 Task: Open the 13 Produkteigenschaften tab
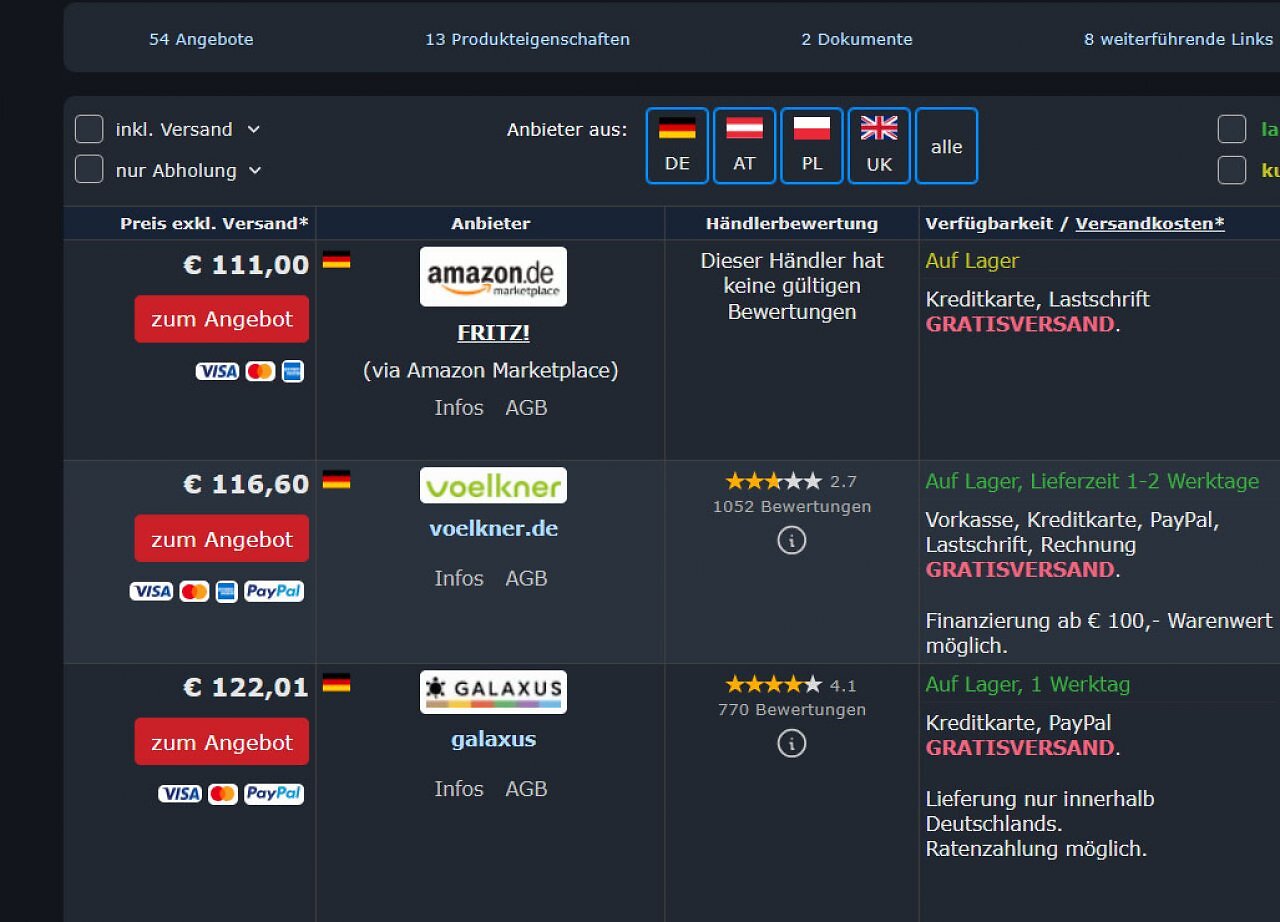point(527,39)
